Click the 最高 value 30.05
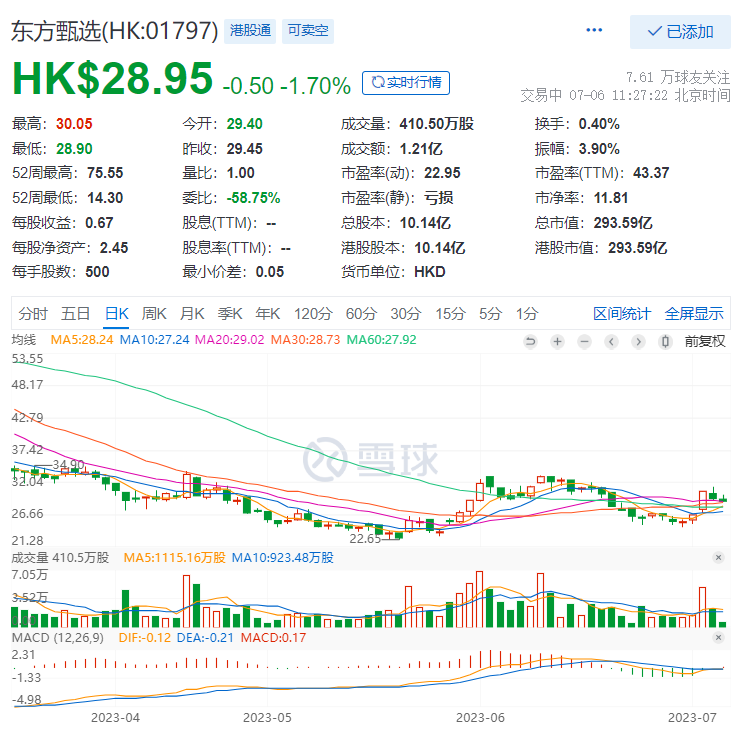Viewport: 747px width, 729px height. click(x=74, y=124)
